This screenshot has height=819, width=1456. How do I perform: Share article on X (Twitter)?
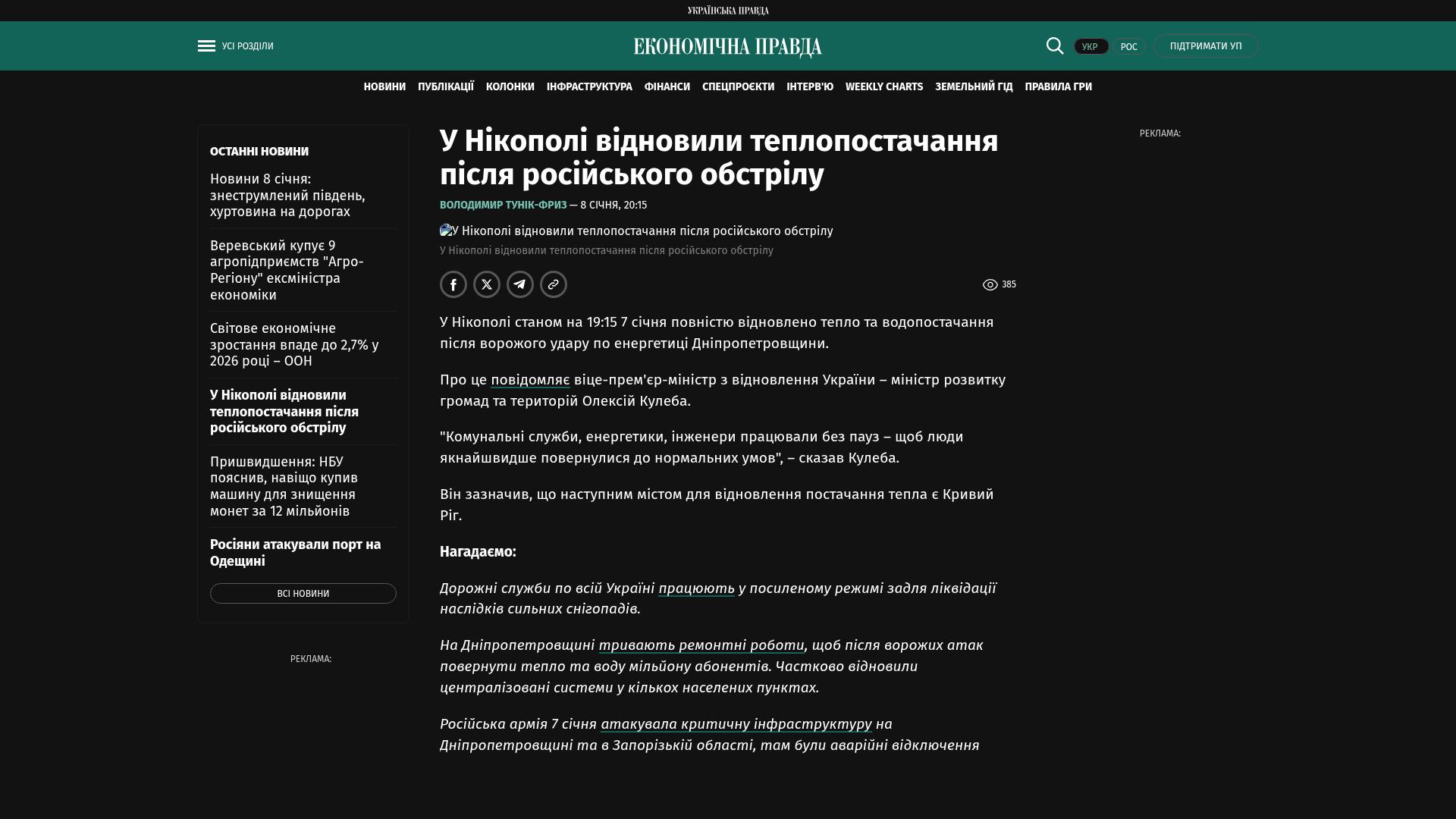tap(487, 284)
